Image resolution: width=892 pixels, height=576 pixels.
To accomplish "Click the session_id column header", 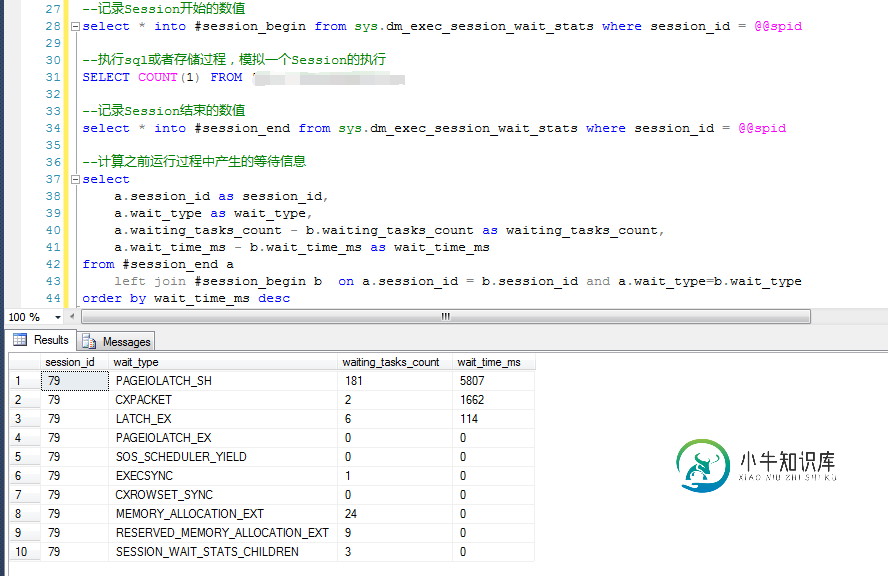I will click(x=75, y=362).
